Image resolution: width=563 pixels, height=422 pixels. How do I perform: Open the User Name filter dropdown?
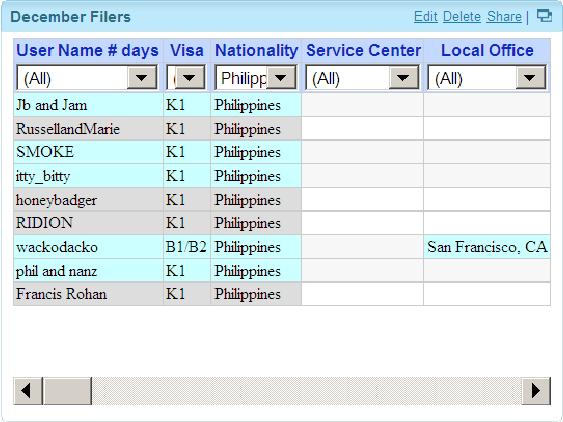[x=87, y=77]
